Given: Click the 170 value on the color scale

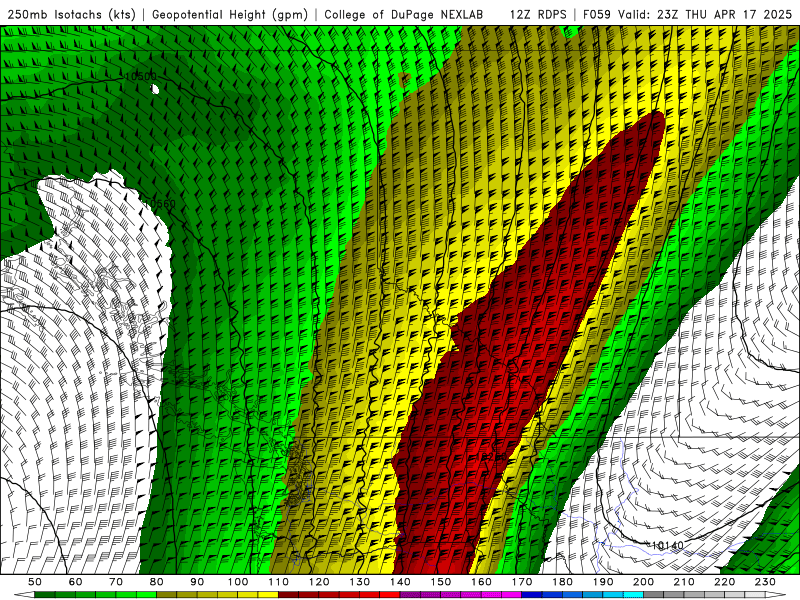Looking at the screenshot, I should (x=522, y=582).
